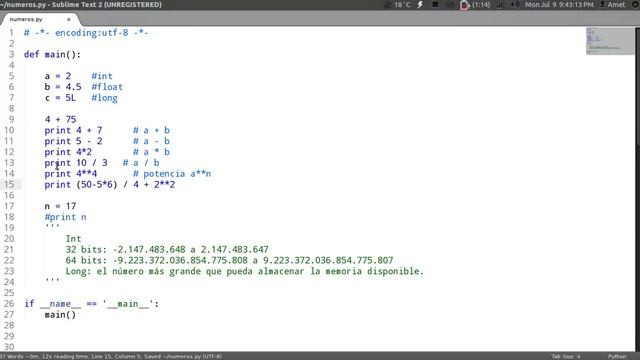Click line number 3 in the gutter
This screenshot has width=640, height=360.
coord(11,54)
